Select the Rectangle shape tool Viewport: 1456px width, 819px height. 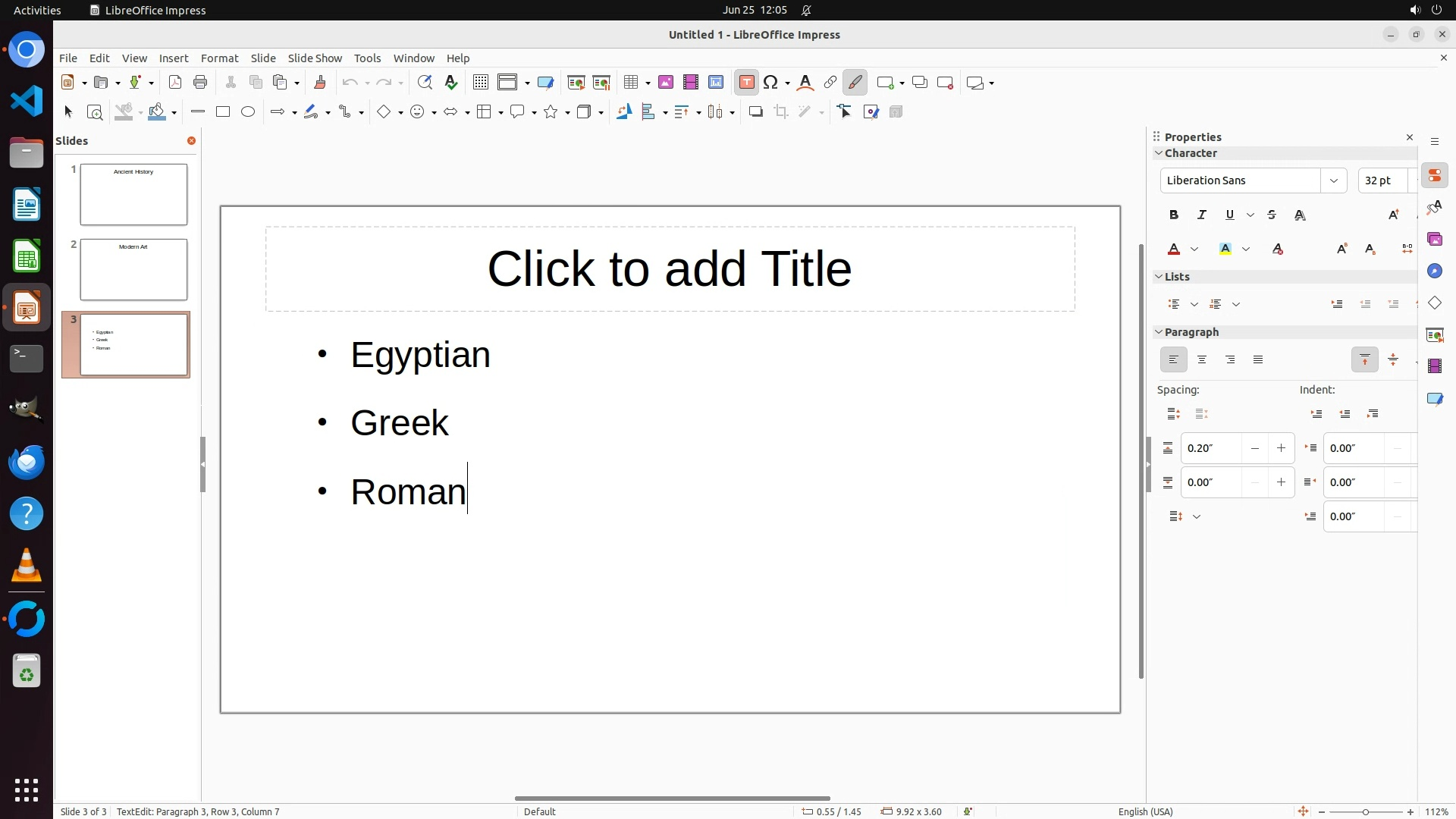tap(222, 112)
